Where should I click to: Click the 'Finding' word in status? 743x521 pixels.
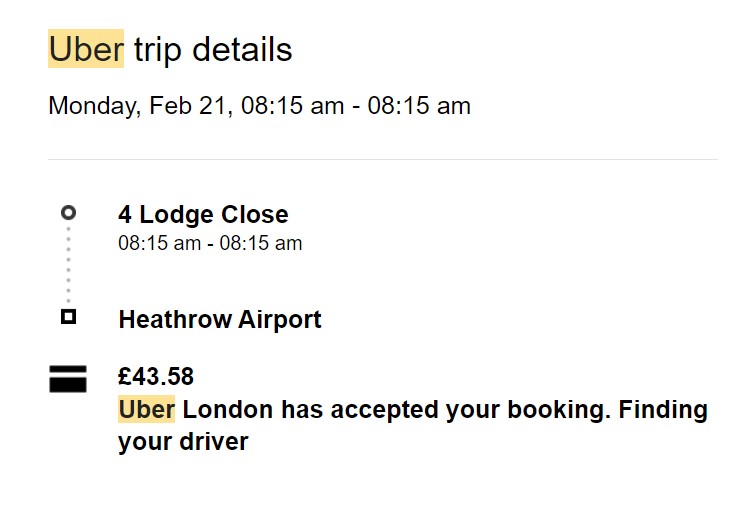(663, 411)
